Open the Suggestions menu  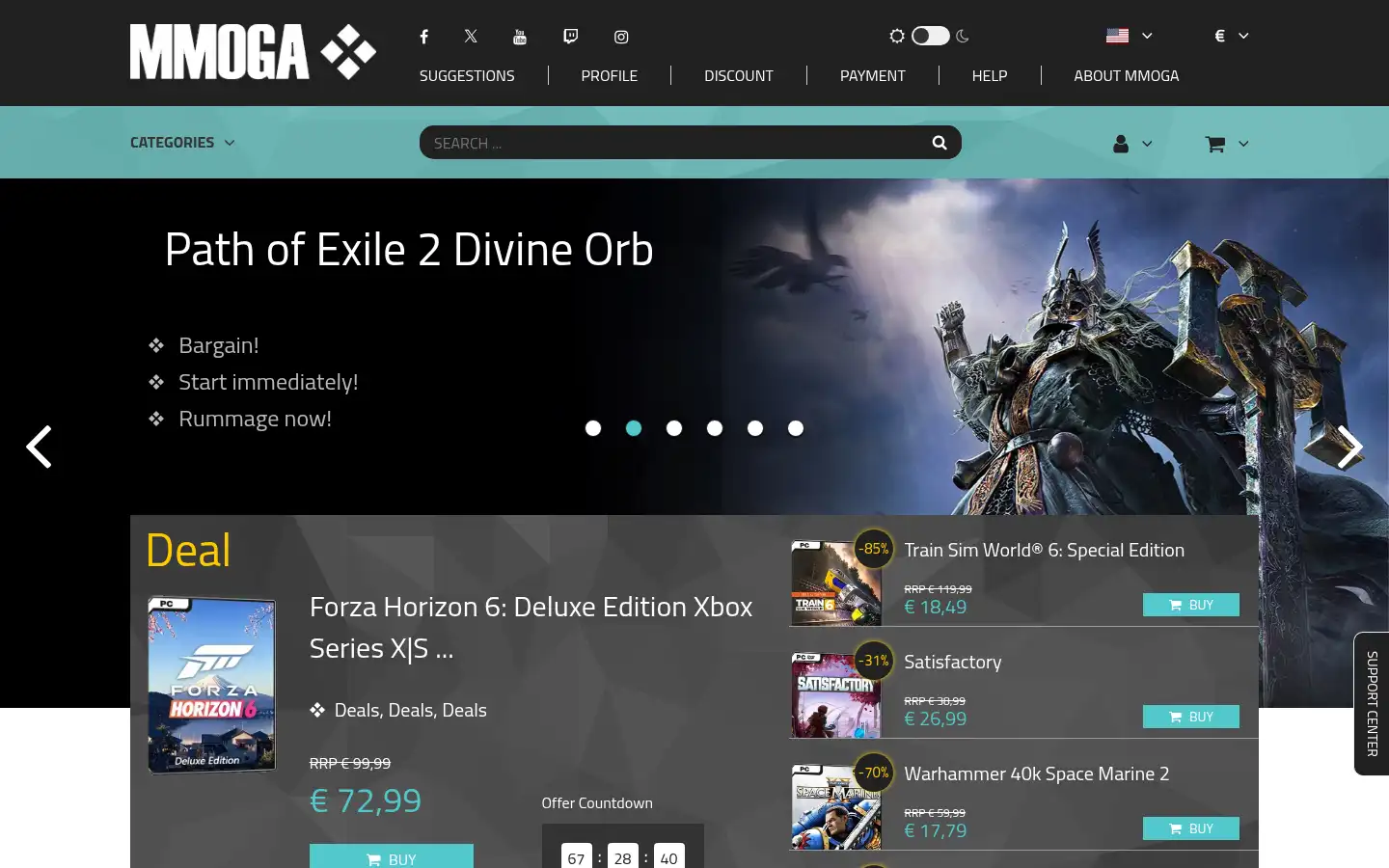pyautogui.click(x=467, y=75)
